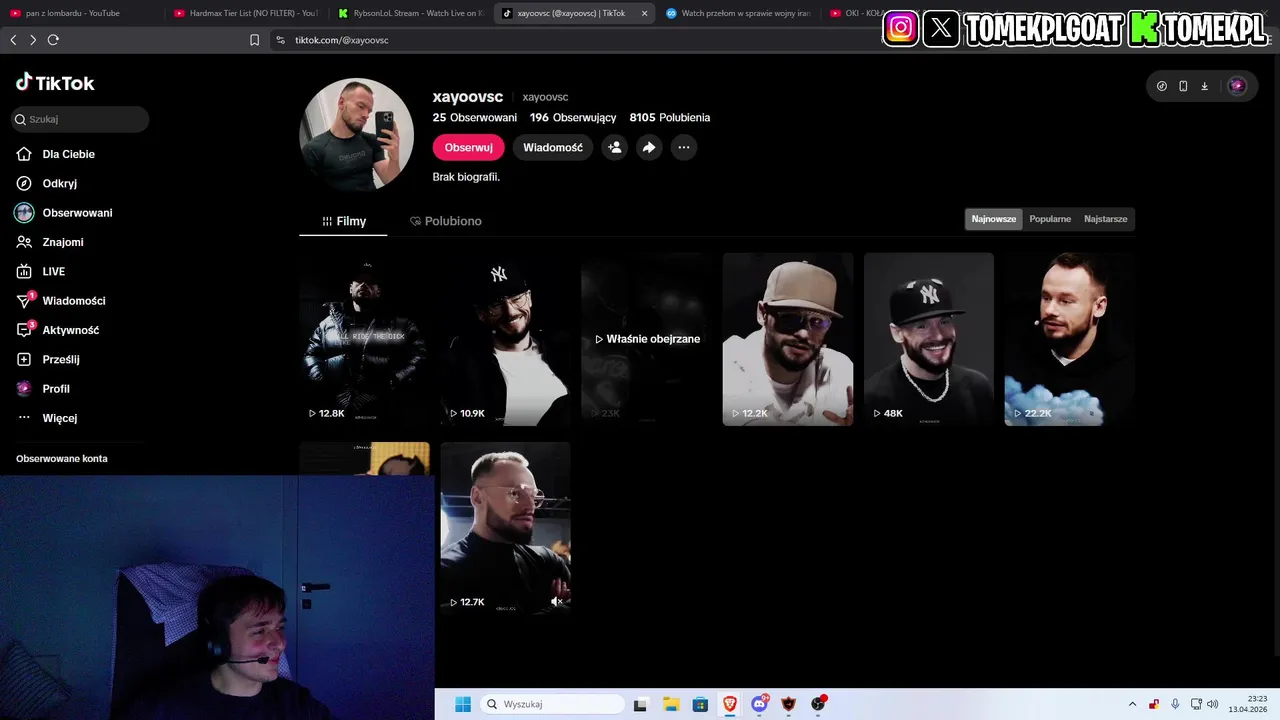Open Aktywność notifications in sidebar
This screenshot has height=720, width=1280.
(x=58, y=330)
